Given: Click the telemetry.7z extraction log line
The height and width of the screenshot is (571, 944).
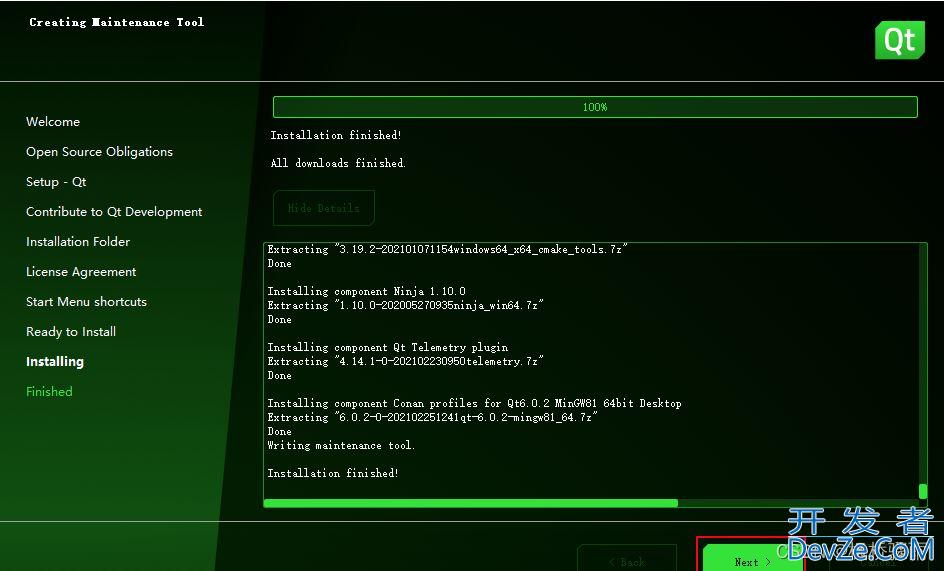Looking at the screenshot, I should click(x=405, y=361).
